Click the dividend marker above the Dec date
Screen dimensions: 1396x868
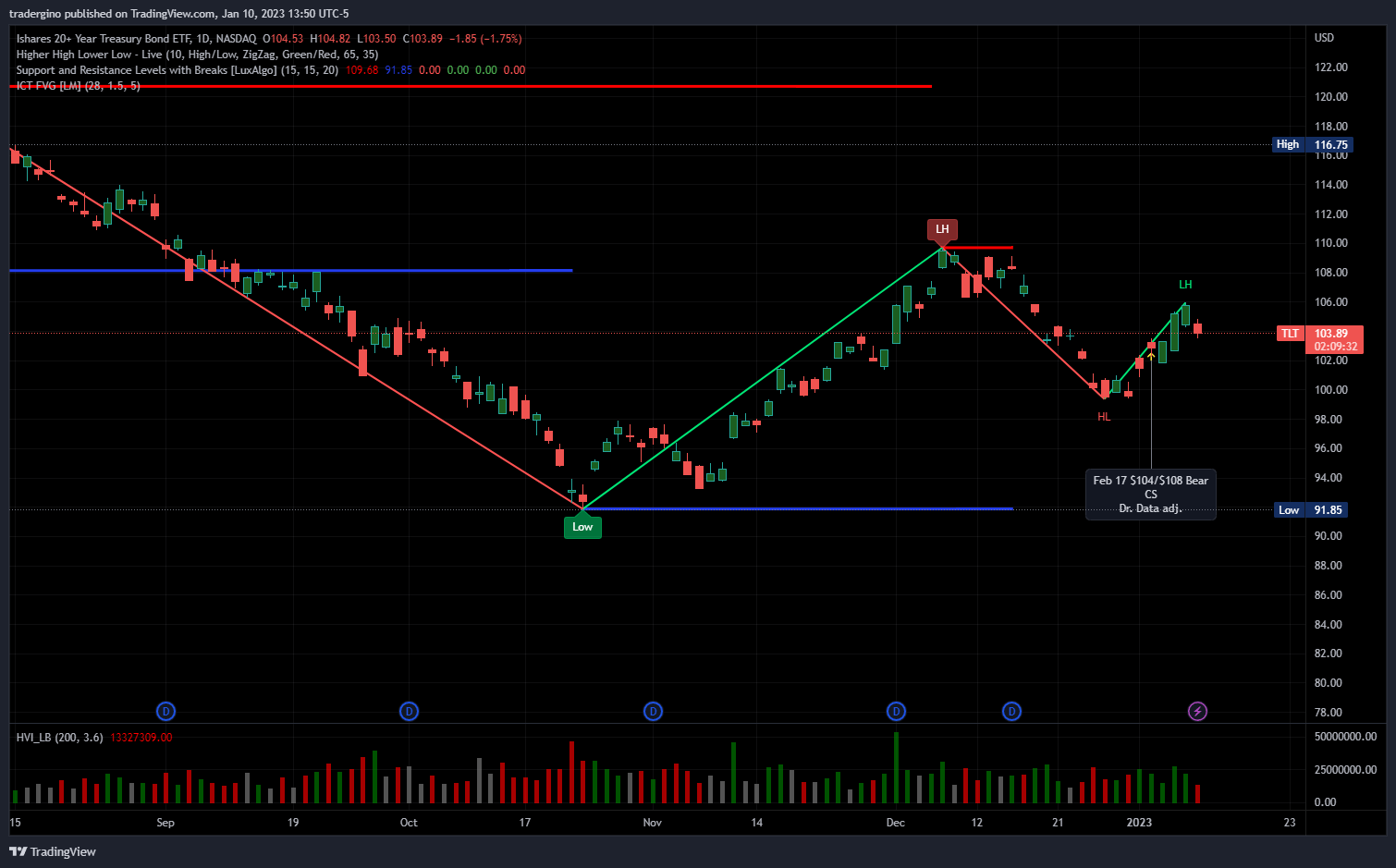(896, 711)
